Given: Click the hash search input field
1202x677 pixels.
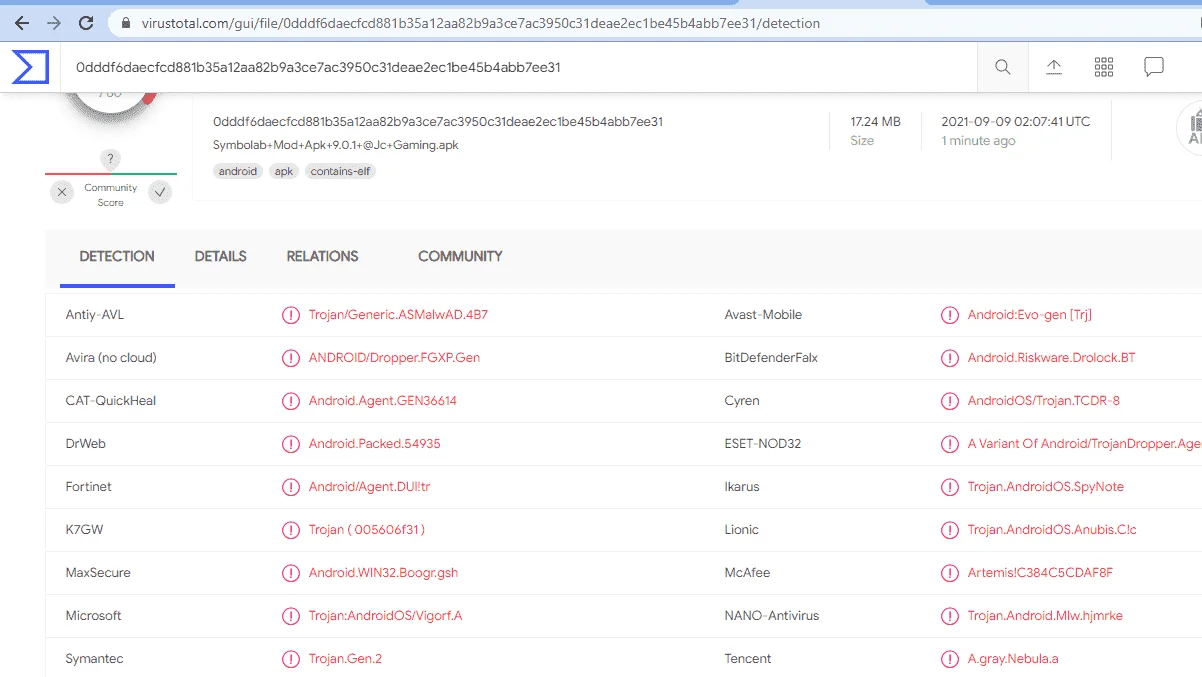Looking at the screenshot, I should 520,67.
